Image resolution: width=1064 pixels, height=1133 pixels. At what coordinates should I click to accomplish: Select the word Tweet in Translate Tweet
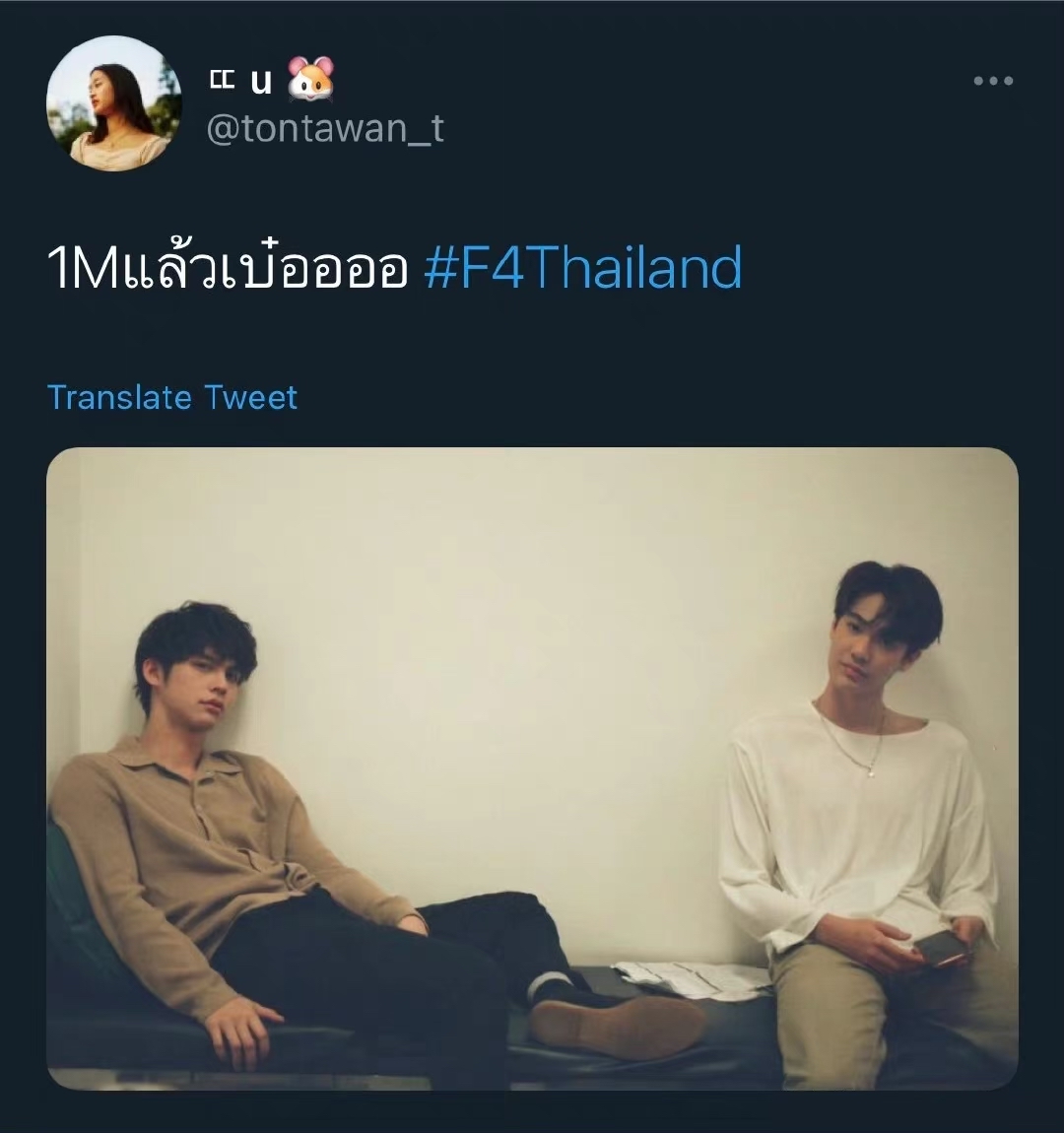click(x=250, y=397)
